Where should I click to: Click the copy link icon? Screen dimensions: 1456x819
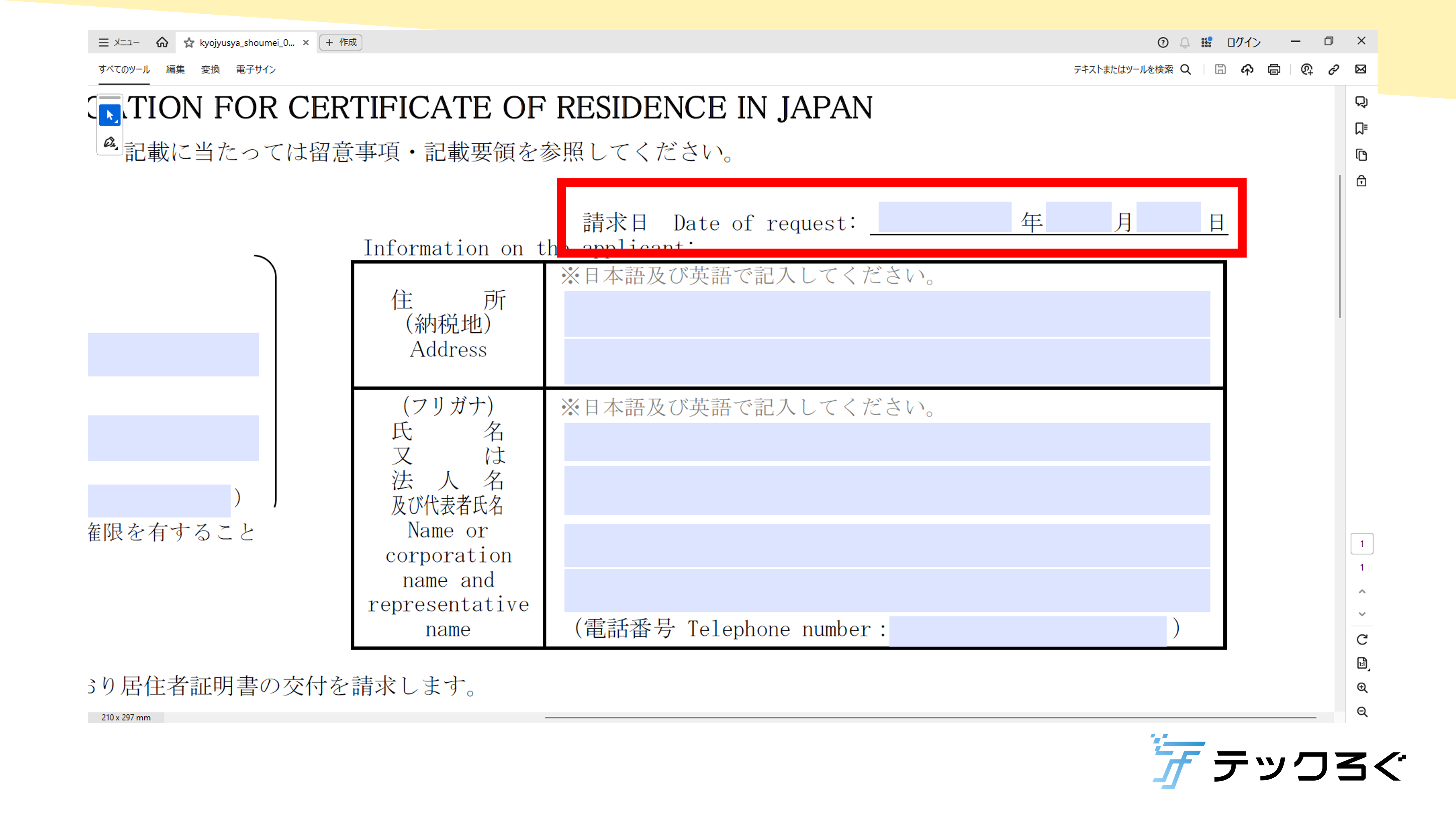click(x=1333, y=69)
